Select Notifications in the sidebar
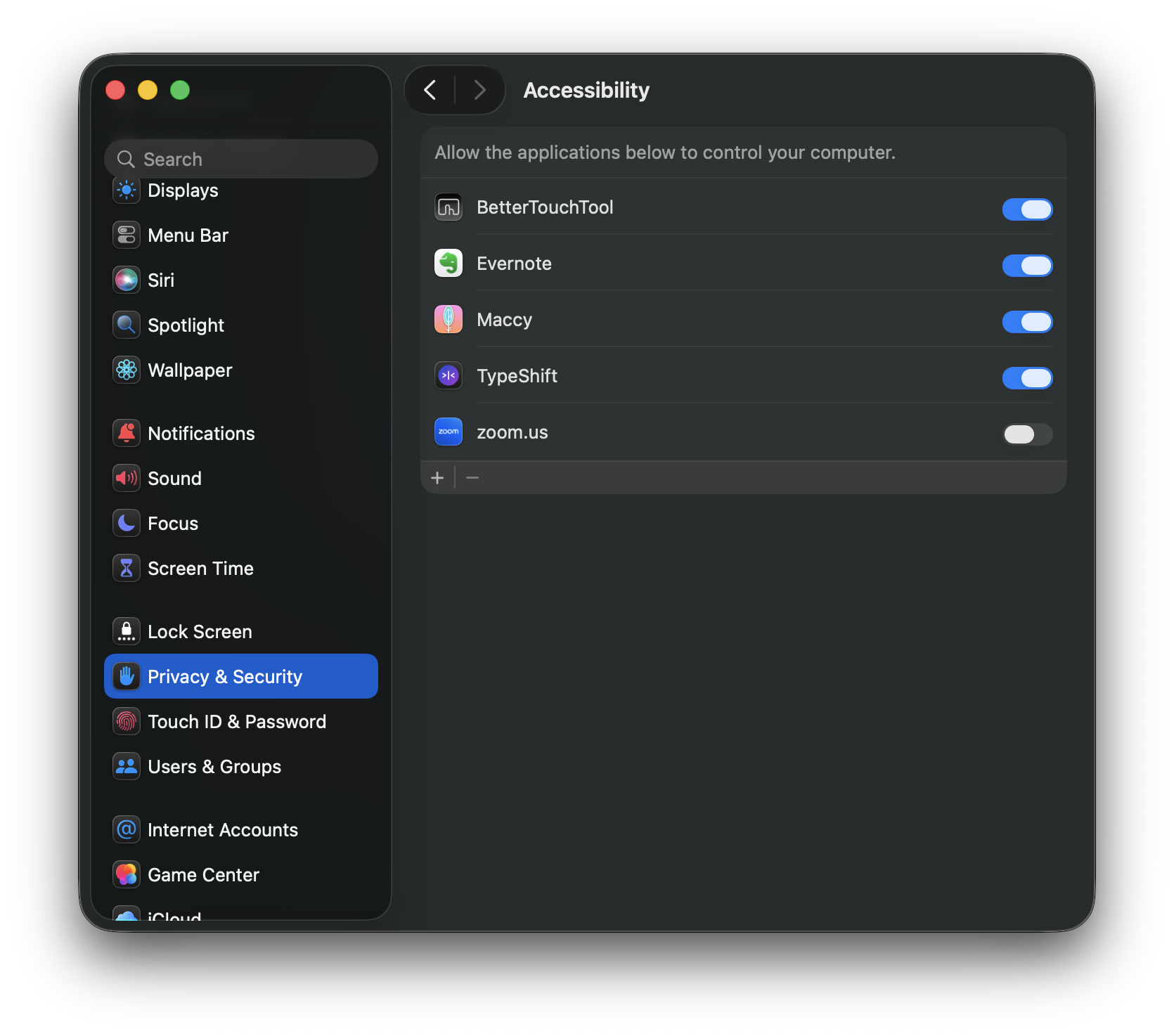 pyautogui.click(x=241, y=434)
